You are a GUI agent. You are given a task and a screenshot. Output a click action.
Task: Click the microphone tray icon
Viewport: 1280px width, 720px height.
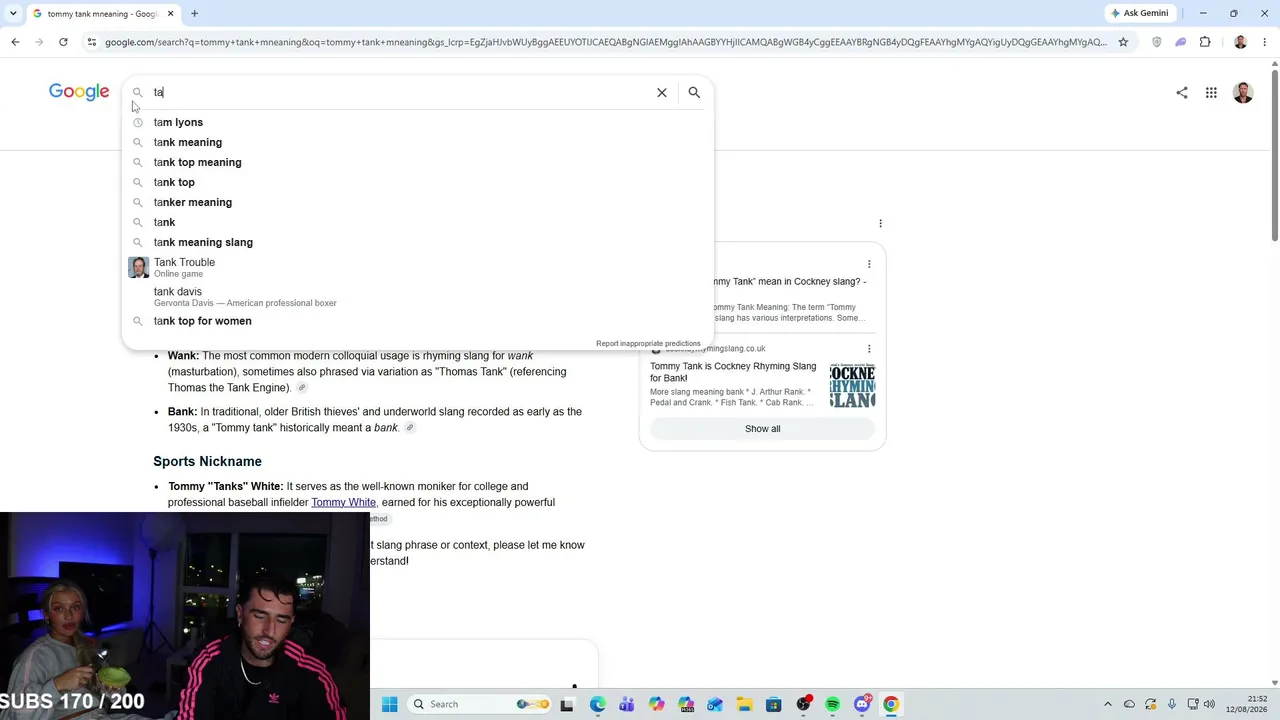click(x=1171, y=704)
